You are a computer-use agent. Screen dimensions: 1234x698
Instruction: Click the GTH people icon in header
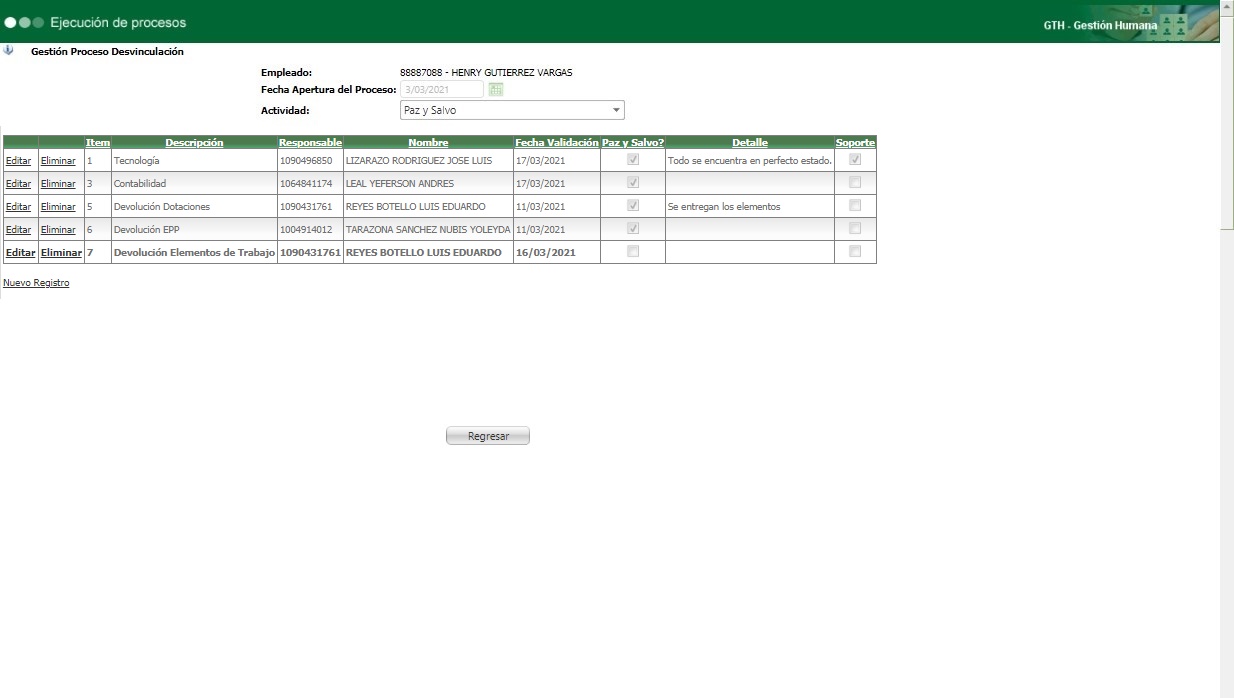pos(1173,26)
